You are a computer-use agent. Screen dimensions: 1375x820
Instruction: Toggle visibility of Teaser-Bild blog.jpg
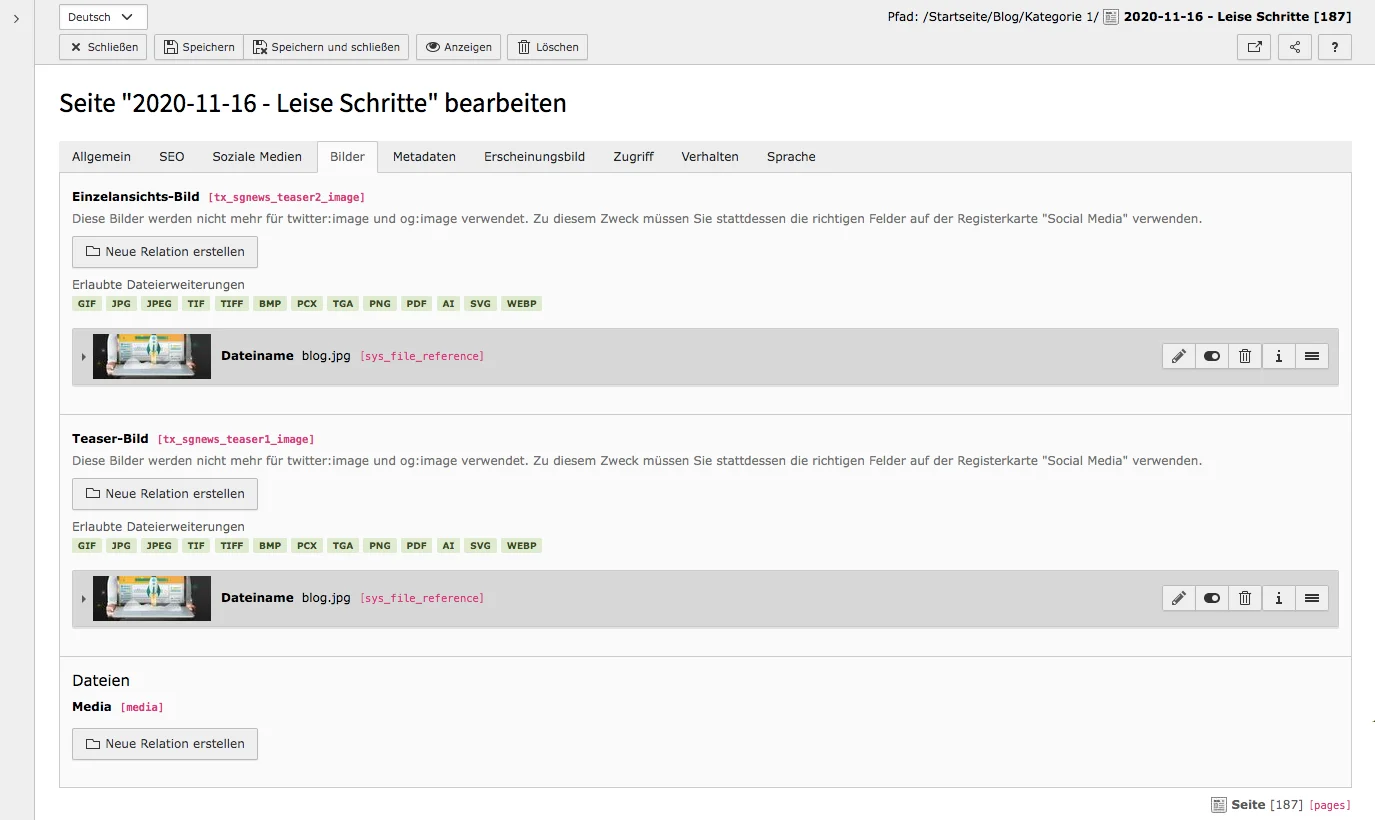1212,598
